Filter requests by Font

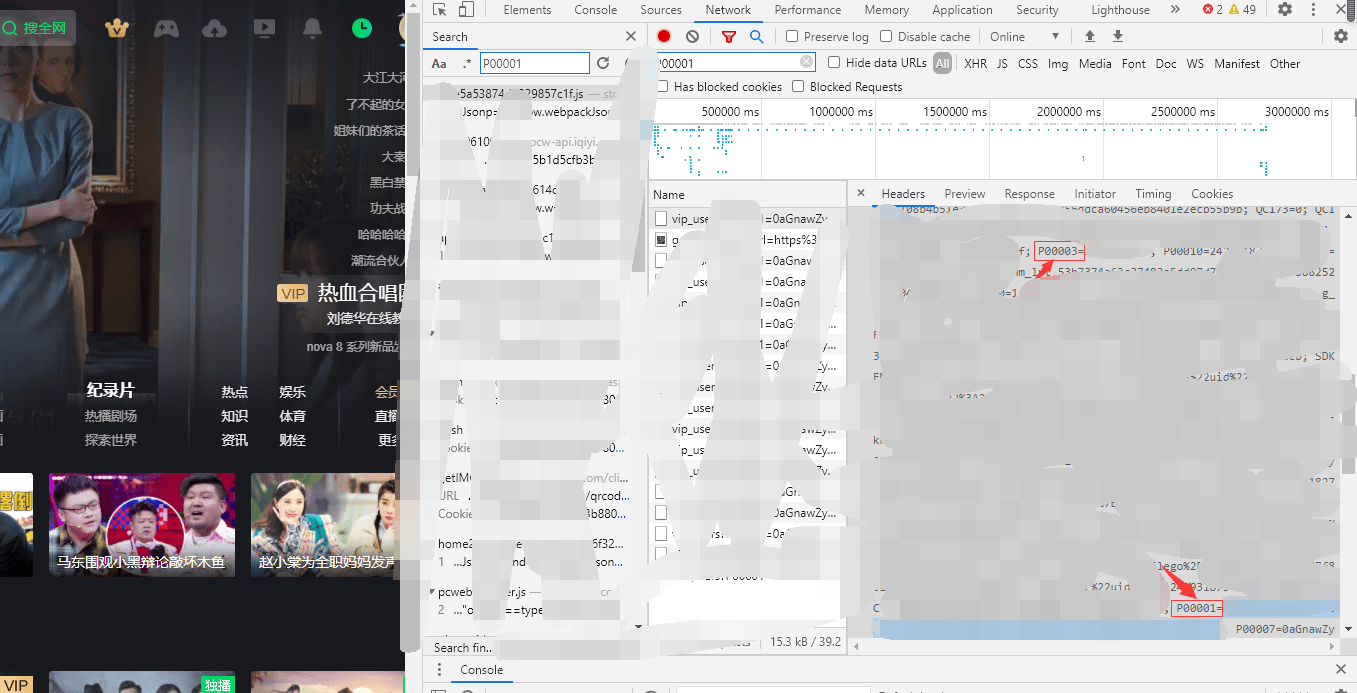1134,63
